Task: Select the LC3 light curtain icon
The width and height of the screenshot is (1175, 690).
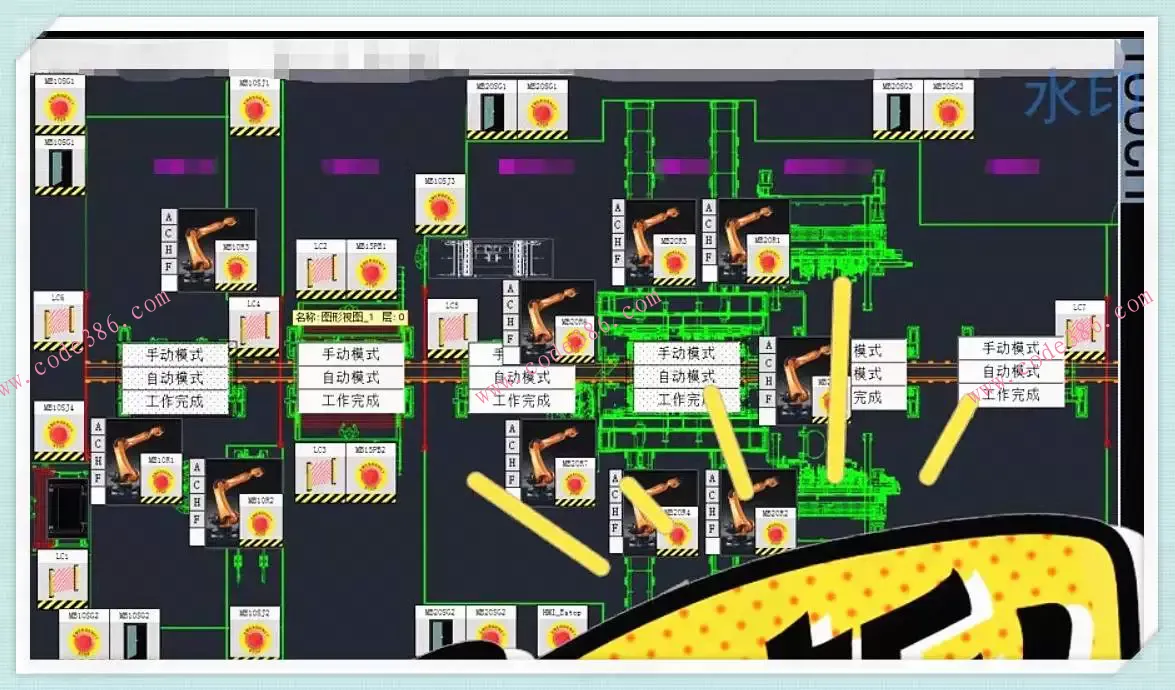Action: (320, 473)
